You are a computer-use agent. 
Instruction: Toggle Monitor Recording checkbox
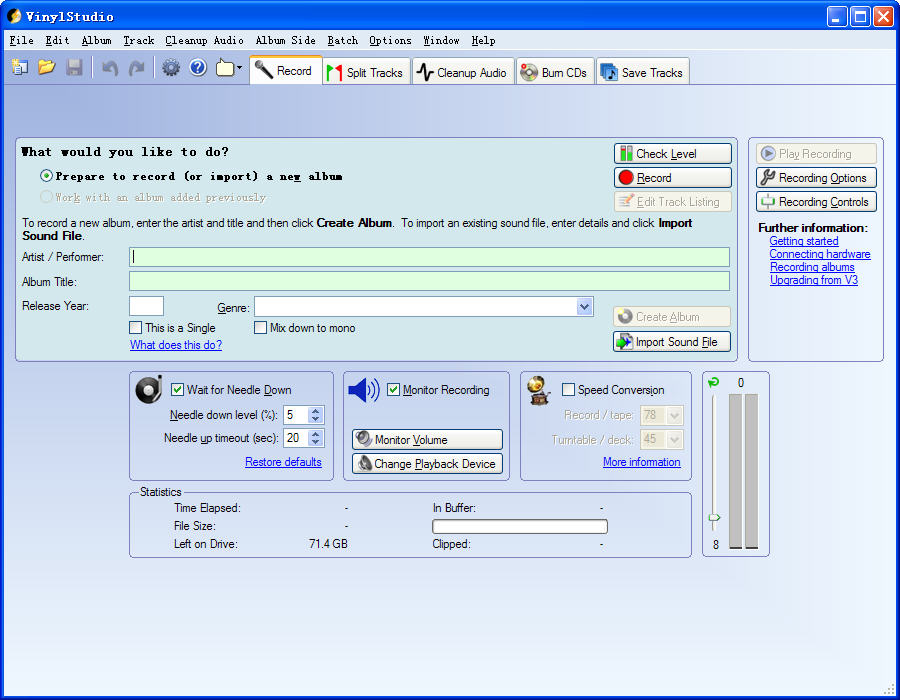(393, 390)
